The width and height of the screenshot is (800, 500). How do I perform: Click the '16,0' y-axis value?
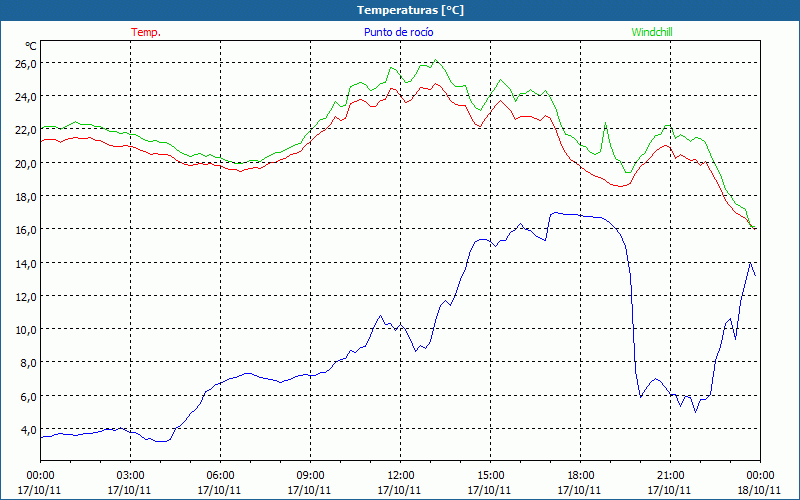(x=26, y=230)
